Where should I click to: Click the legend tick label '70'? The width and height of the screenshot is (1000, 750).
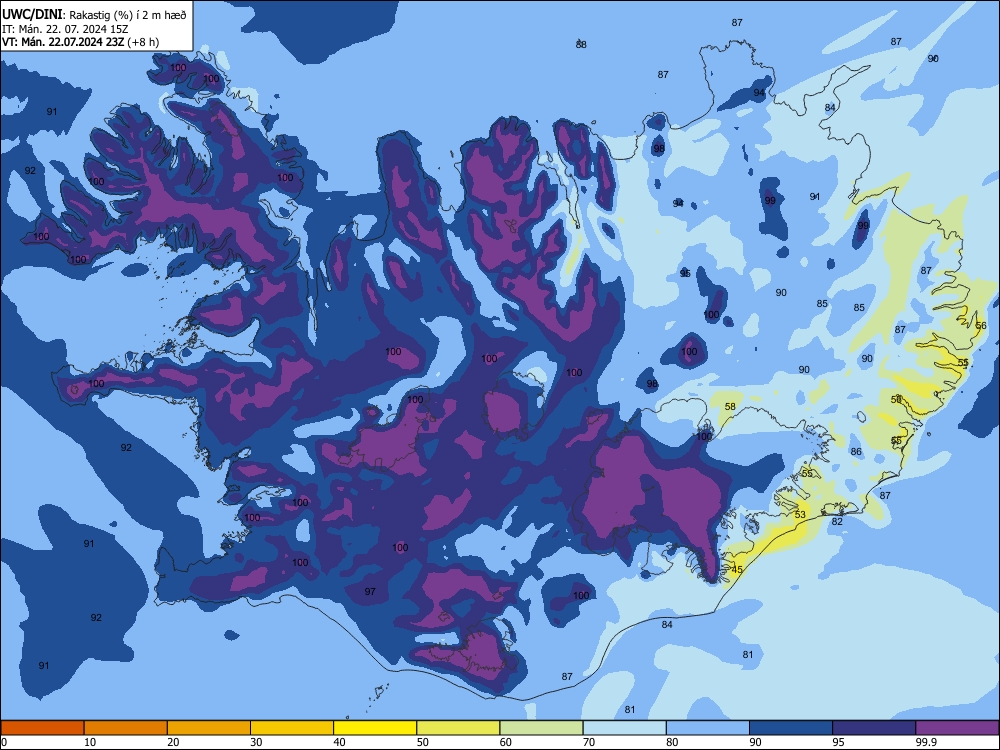(589, 742)
